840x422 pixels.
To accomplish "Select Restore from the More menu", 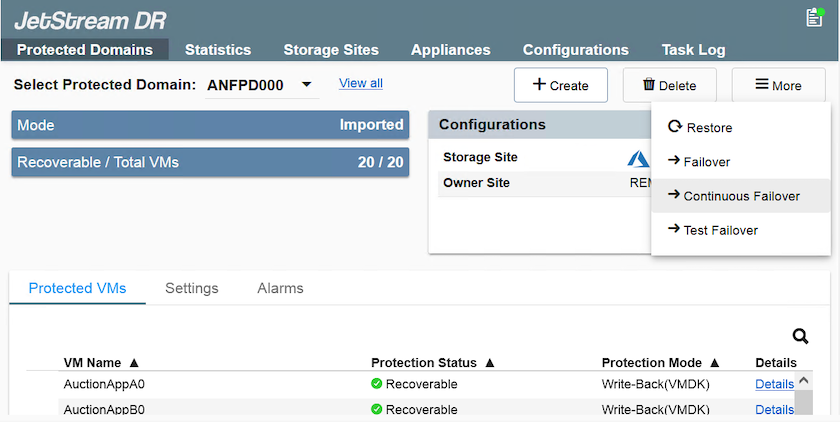I will [x=700, y=128].
